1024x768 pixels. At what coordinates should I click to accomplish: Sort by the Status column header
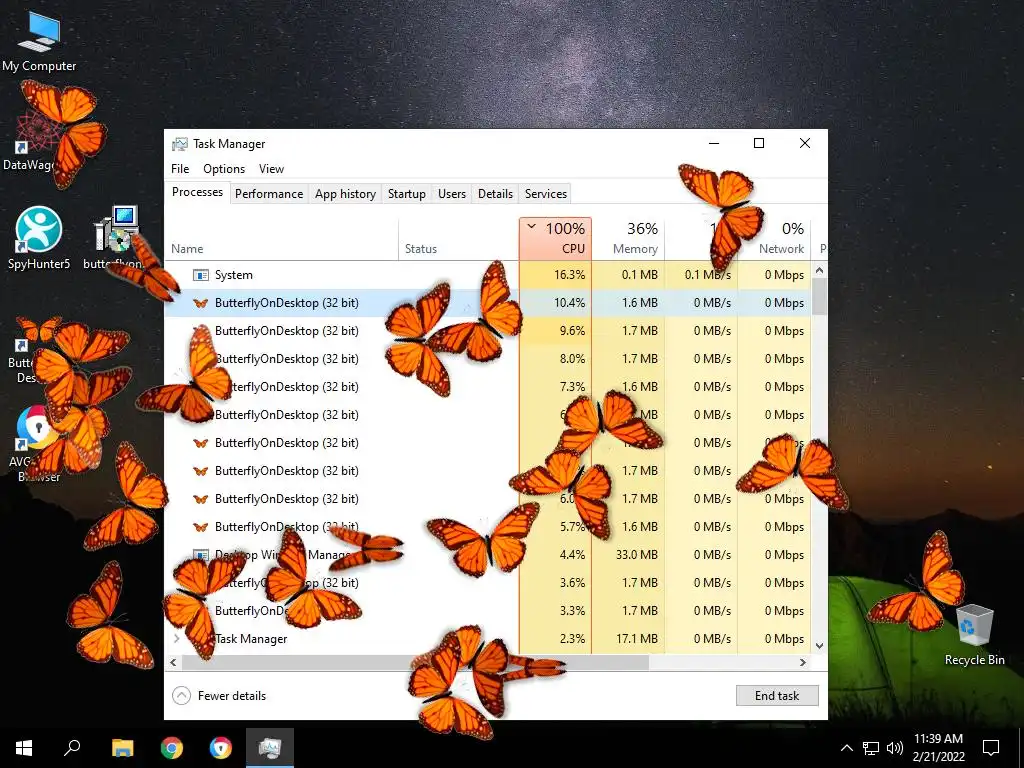click(458, 238)
